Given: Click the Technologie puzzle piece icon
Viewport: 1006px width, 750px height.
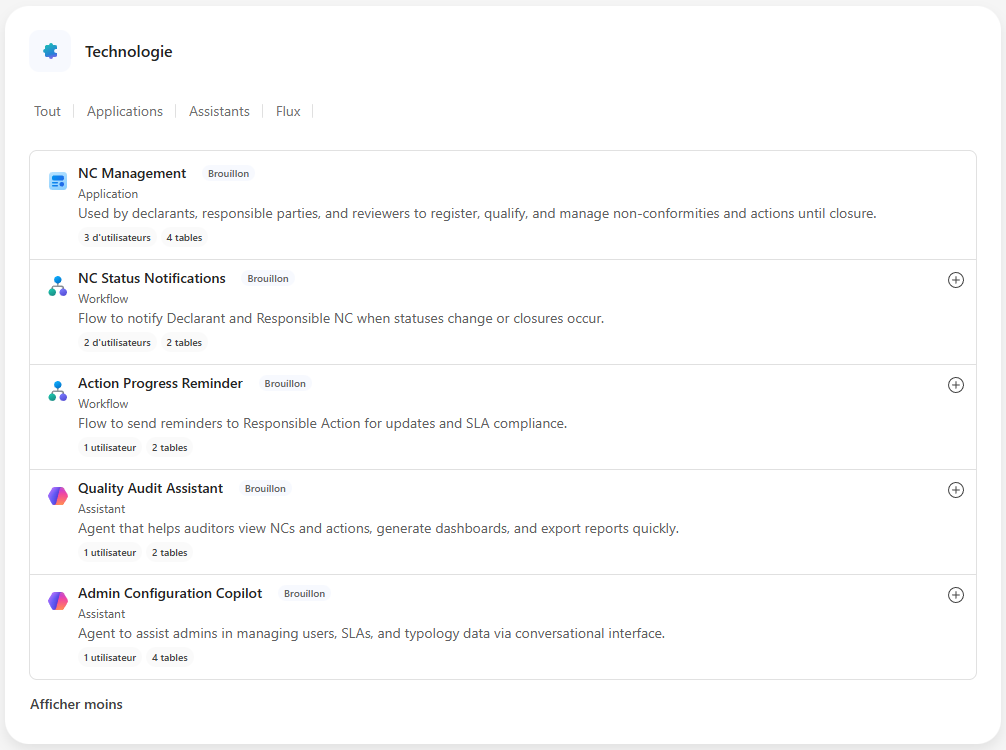Looking at the screenshot, I should pos(50,51).
